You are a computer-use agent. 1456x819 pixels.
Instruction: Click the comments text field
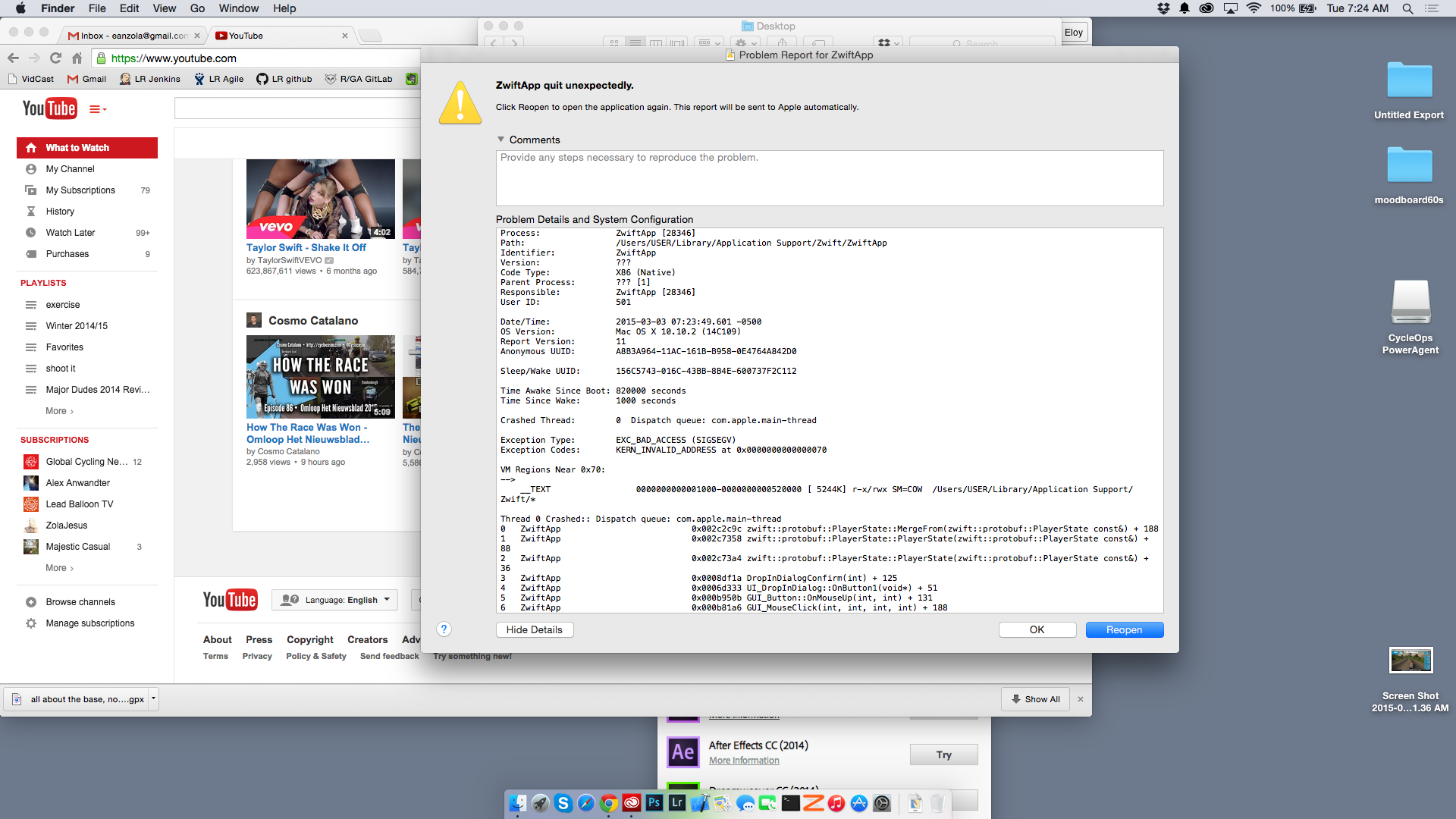(830, 178)
